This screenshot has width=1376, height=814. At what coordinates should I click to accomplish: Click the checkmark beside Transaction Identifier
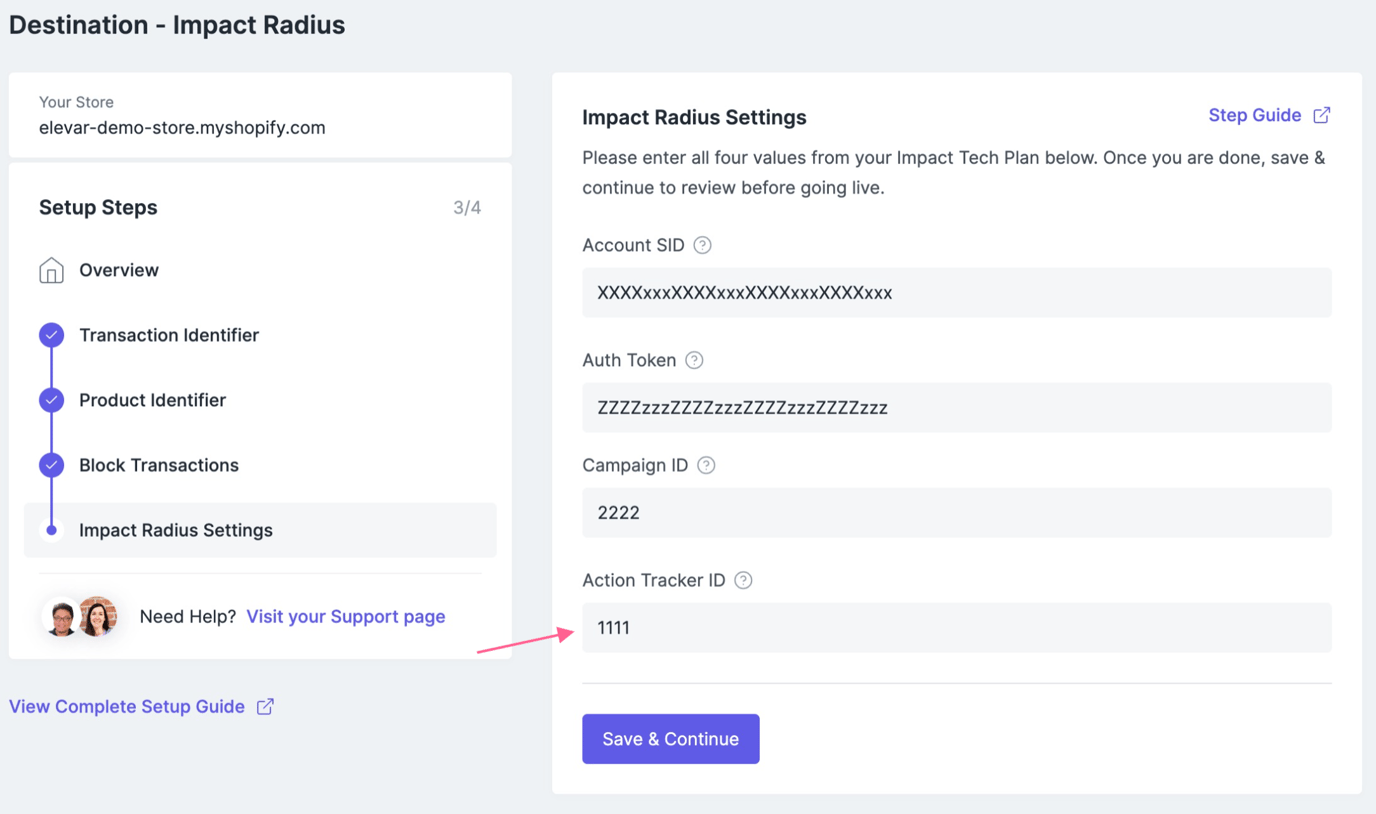[51, 335]
